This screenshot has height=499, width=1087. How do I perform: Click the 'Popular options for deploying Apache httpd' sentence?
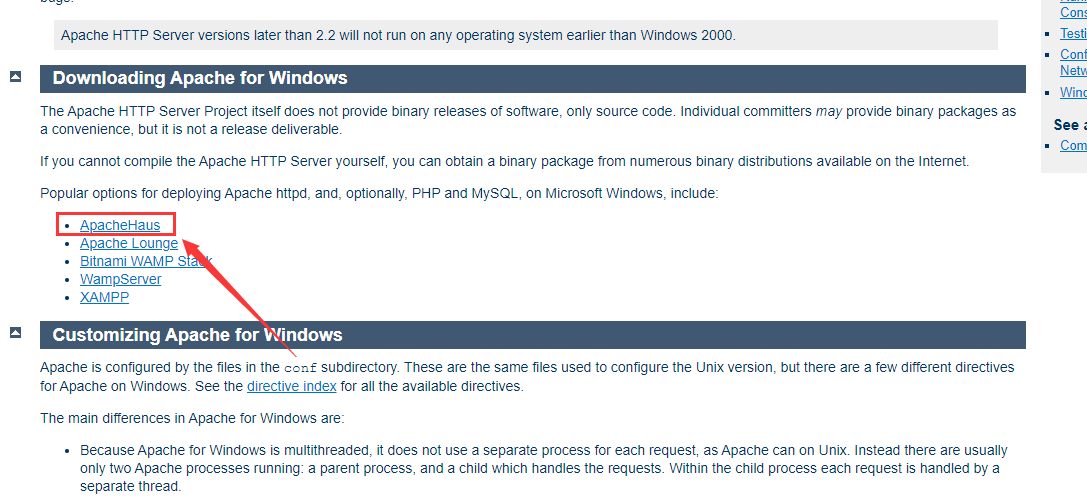point(379,193)
